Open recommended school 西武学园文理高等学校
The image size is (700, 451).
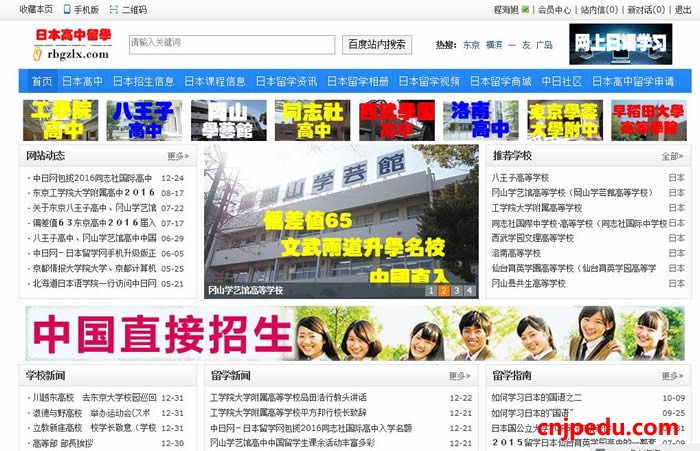533,238
